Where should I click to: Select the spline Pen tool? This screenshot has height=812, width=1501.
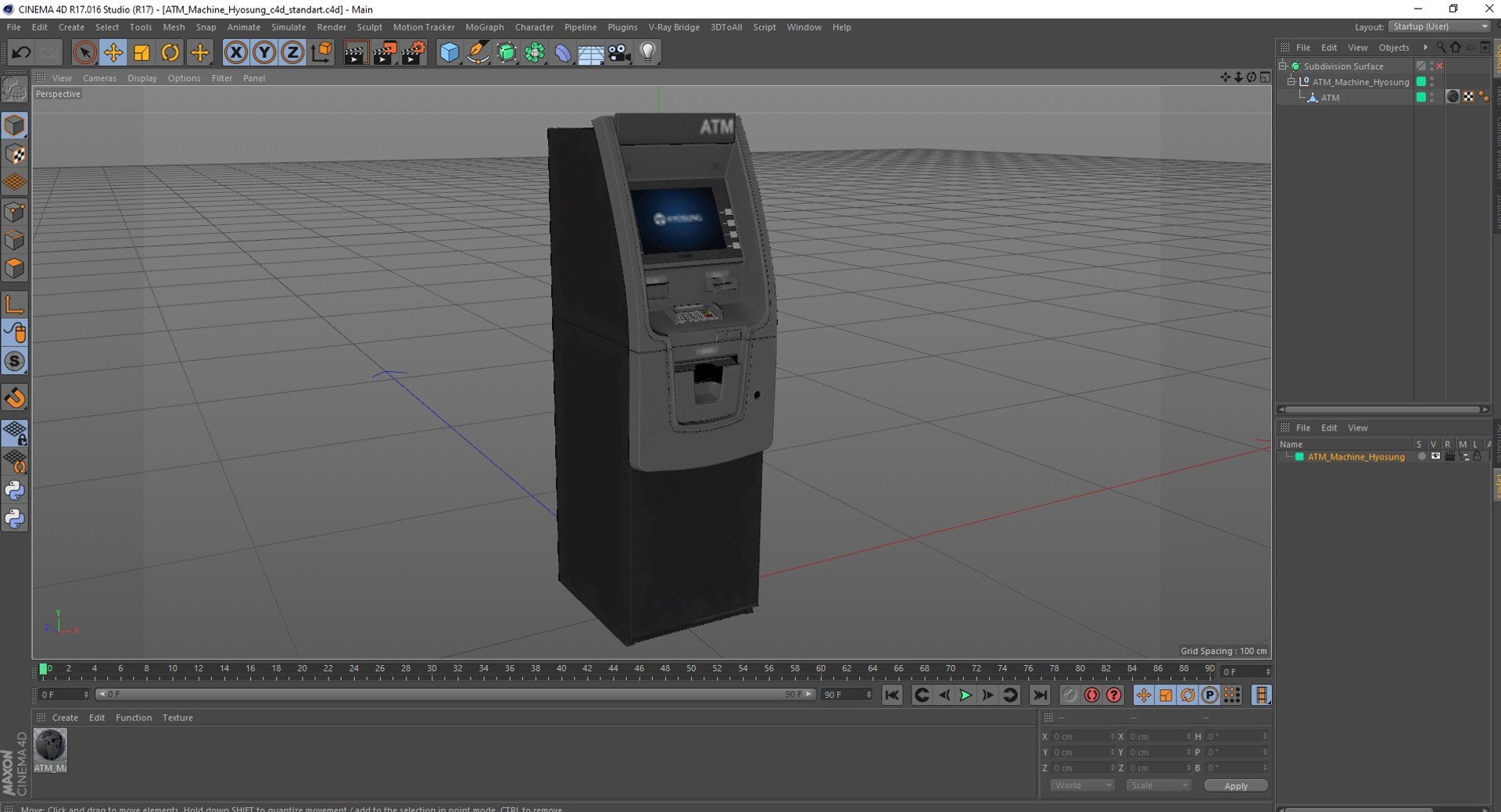[x=478, y=52]
